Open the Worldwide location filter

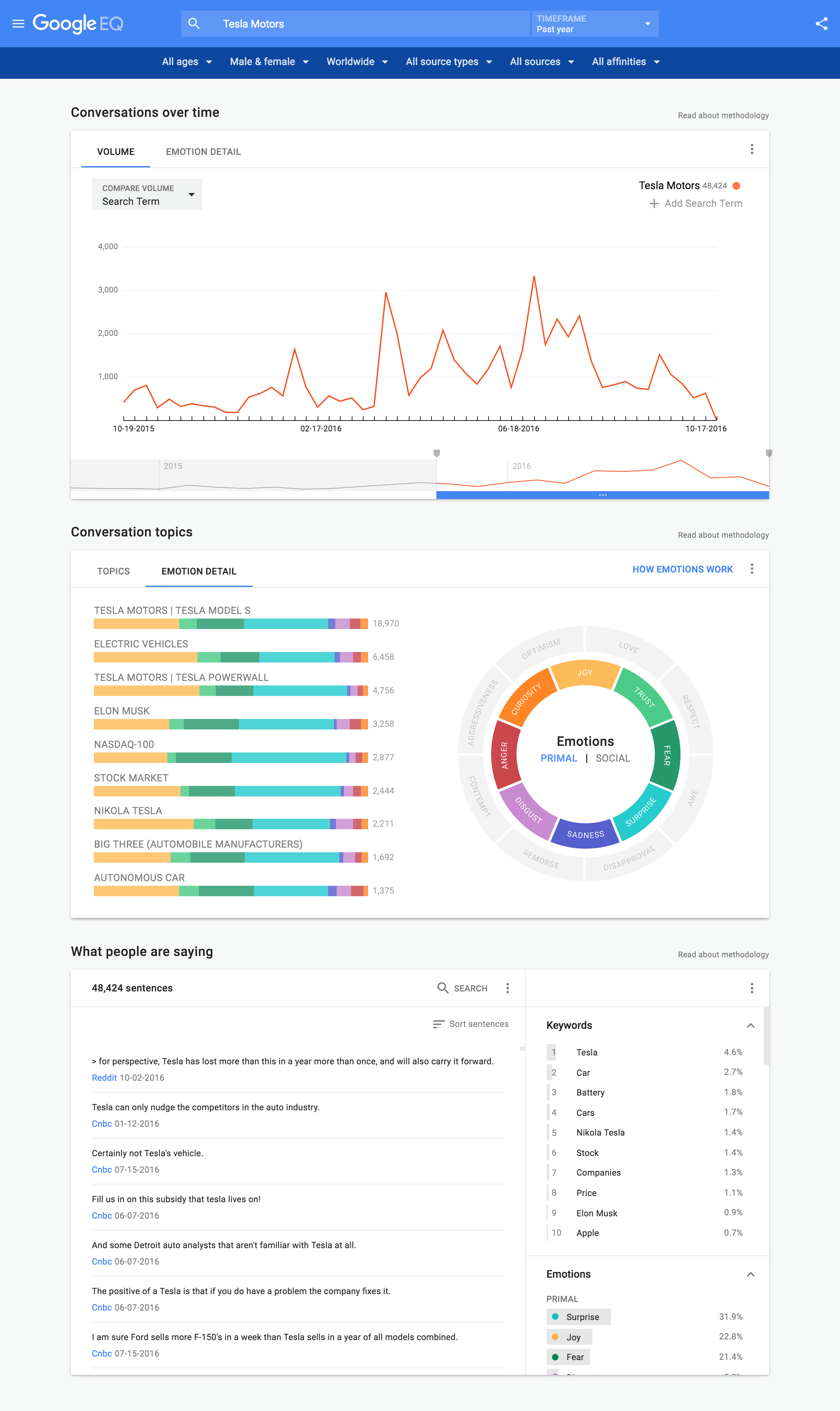tap(357, 62)
